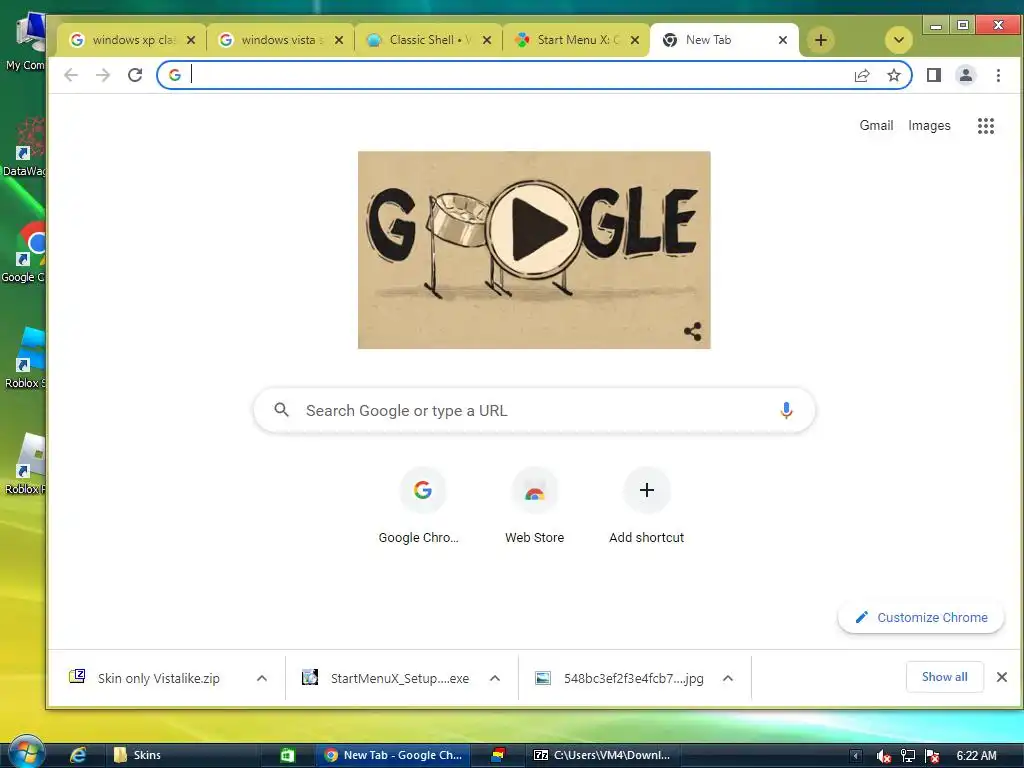The image size is (1024, 768).
Task: Show hidden system tray icons
Action: [856, 756]
